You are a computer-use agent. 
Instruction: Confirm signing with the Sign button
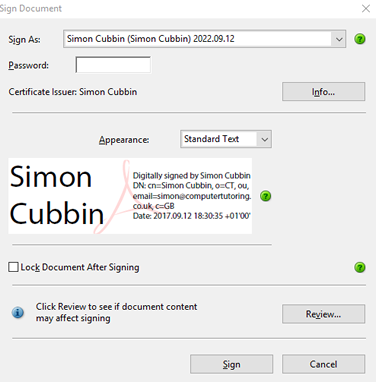pyautogui.click(x=232, y=364)
